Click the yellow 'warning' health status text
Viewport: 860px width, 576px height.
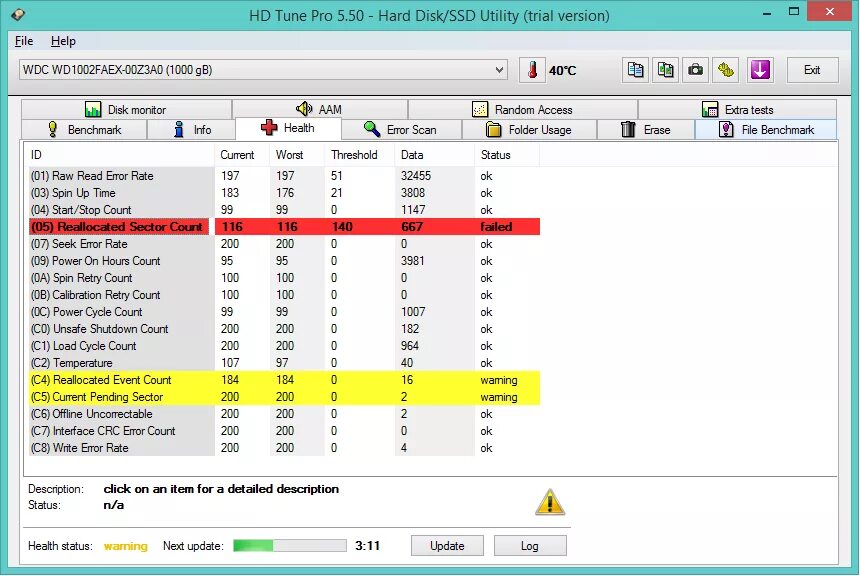(126, 546)
